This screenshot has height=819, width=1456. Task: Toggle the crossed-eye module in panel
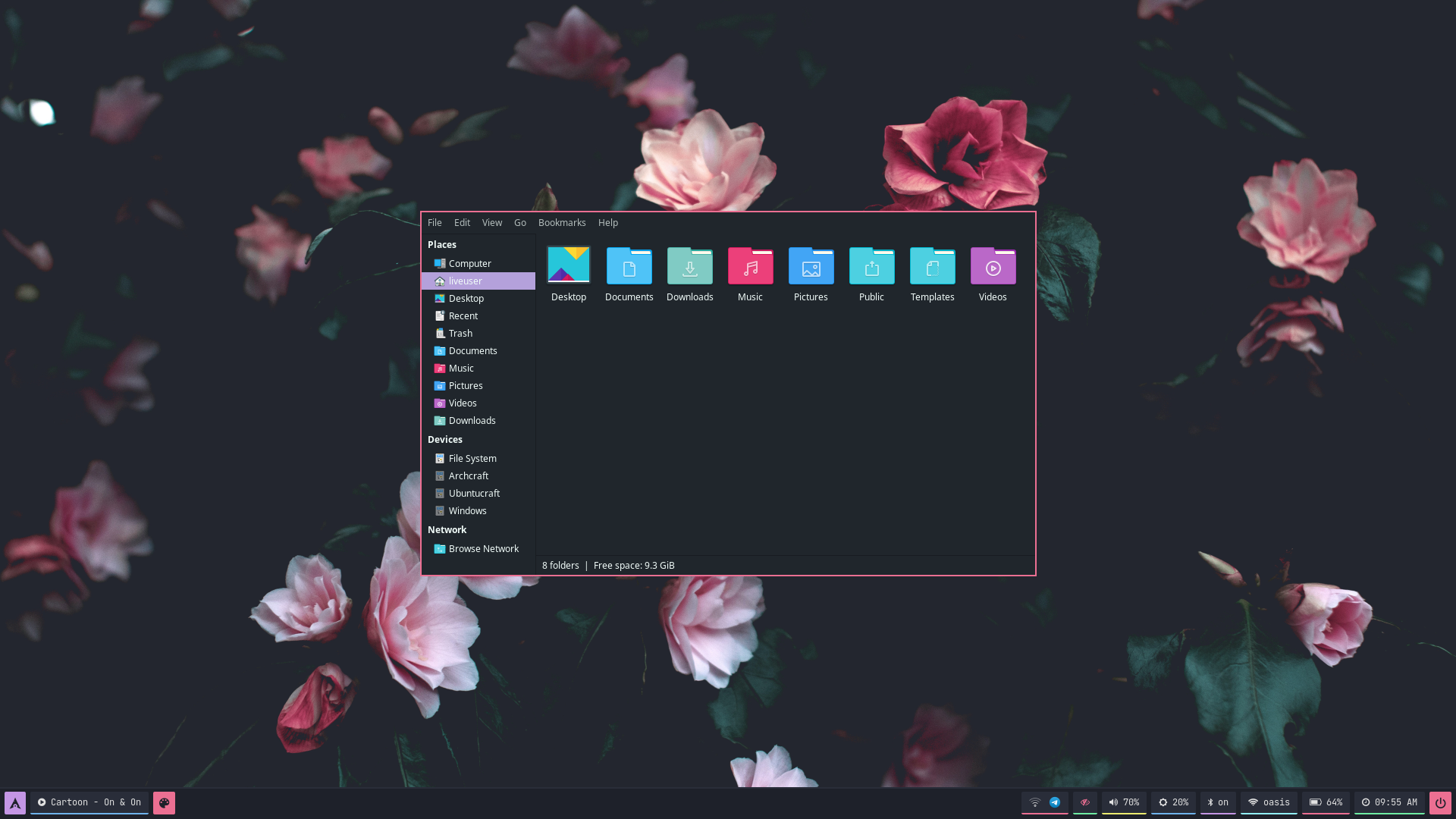pos(1085,802)
